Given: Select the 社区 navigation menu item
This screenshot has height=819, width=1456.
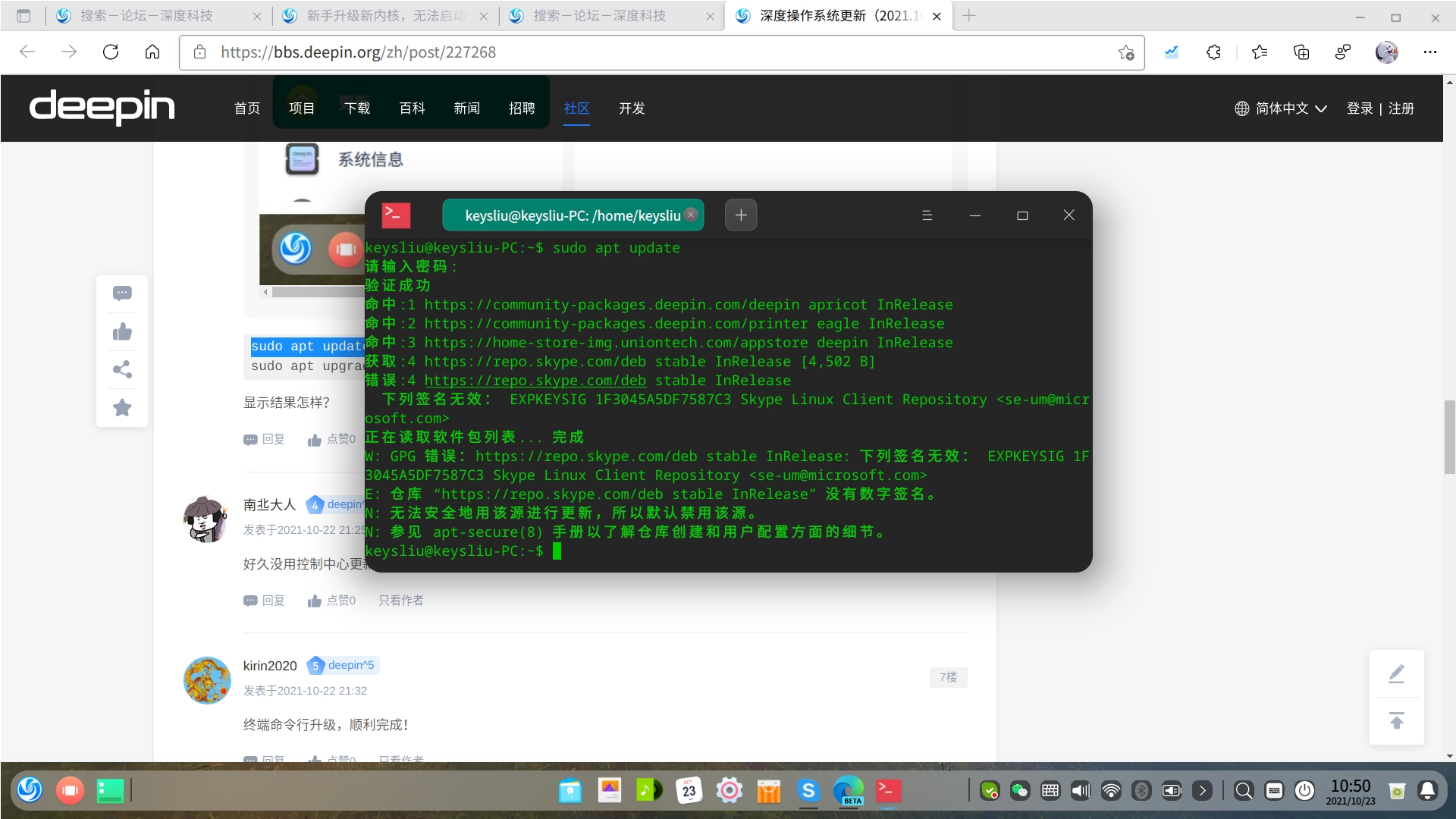Looking at the screenshot, I should (576, 108).
